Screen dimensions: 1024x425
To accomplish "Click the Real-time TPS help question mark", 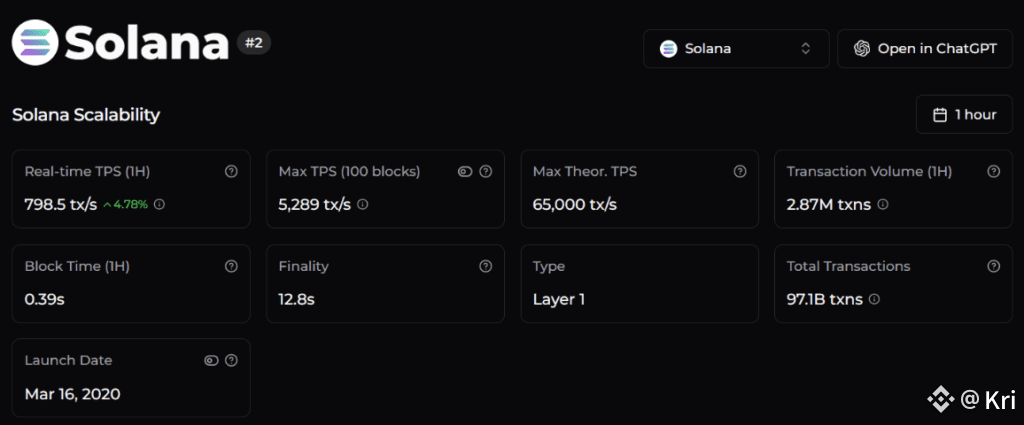I will tap(231, 172).
